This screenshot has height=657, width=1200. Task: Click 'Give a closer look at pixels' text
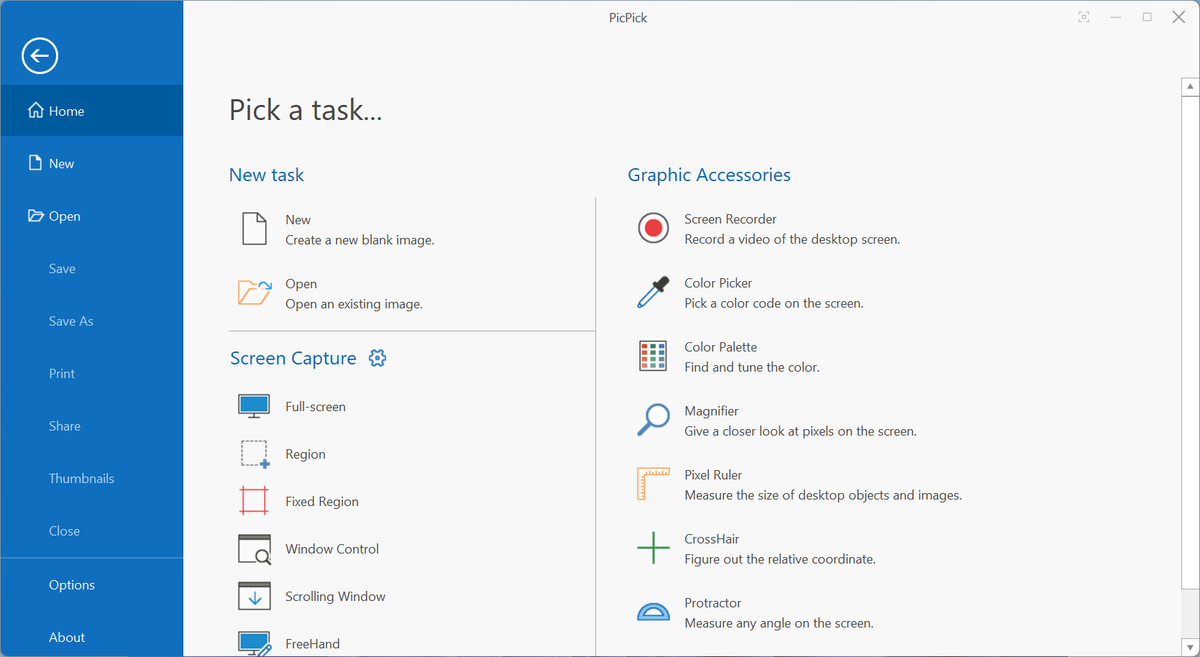tap(800, 431)
